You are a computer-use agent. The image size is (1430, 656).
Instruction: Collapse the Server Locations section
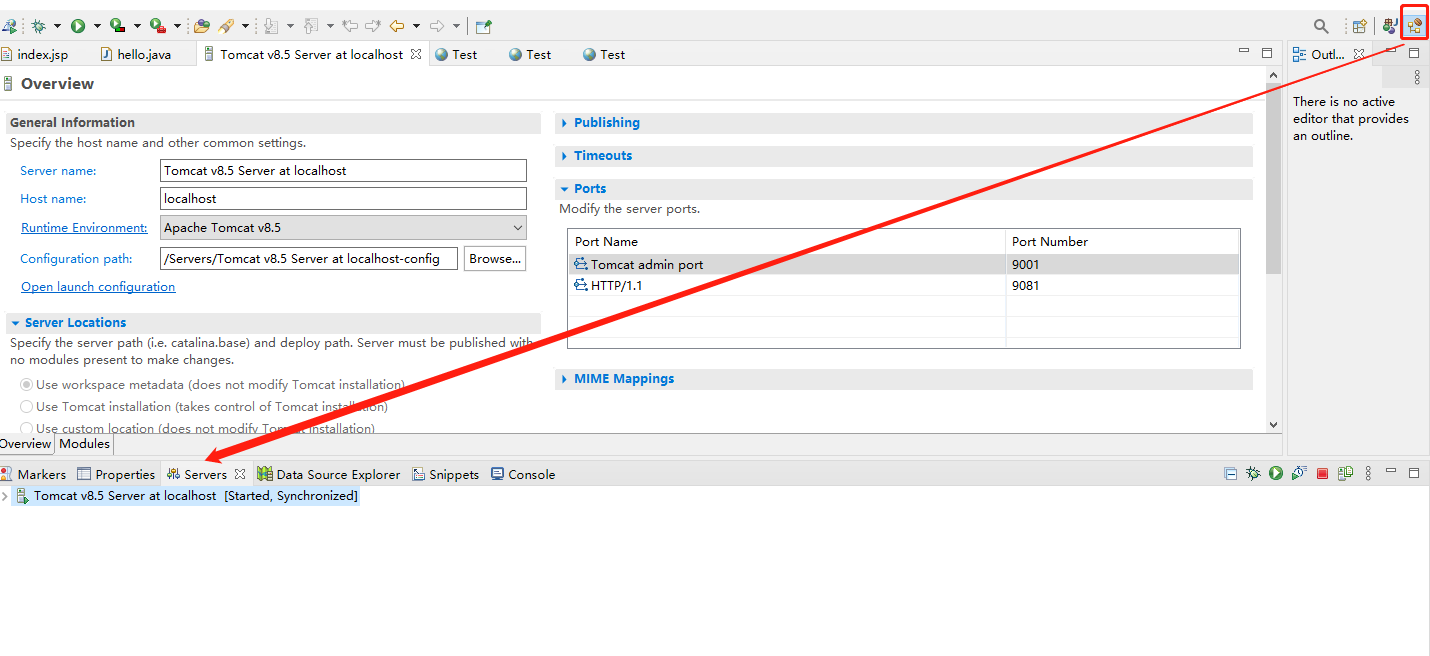tap(16, 323)
